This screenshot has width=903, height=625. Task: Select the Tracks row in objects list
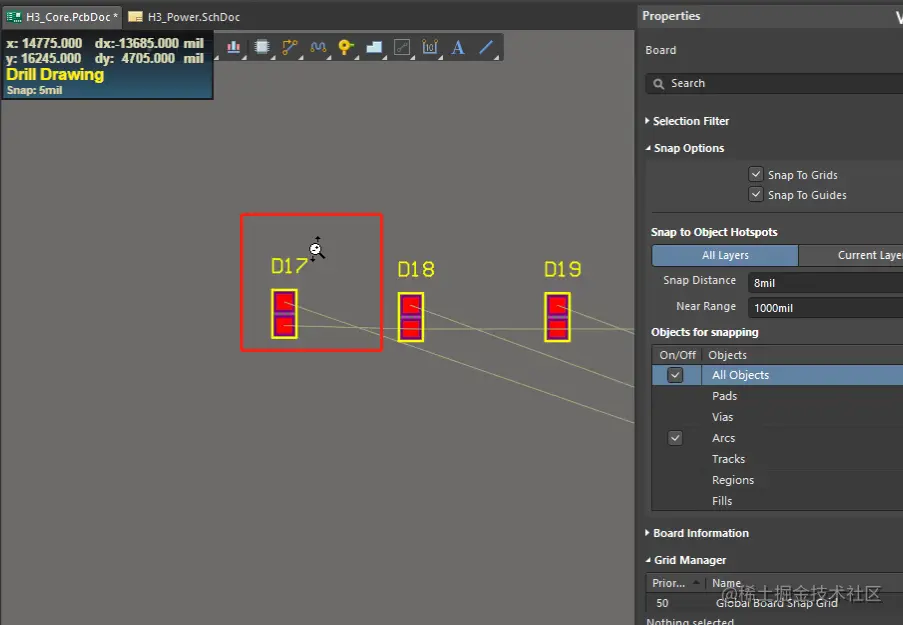(777, 459)
